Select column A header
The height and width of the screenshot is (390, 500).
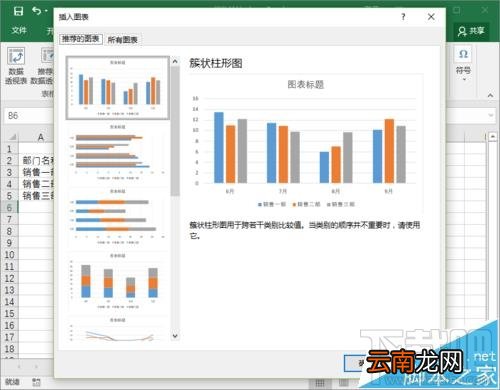point(40,137)
